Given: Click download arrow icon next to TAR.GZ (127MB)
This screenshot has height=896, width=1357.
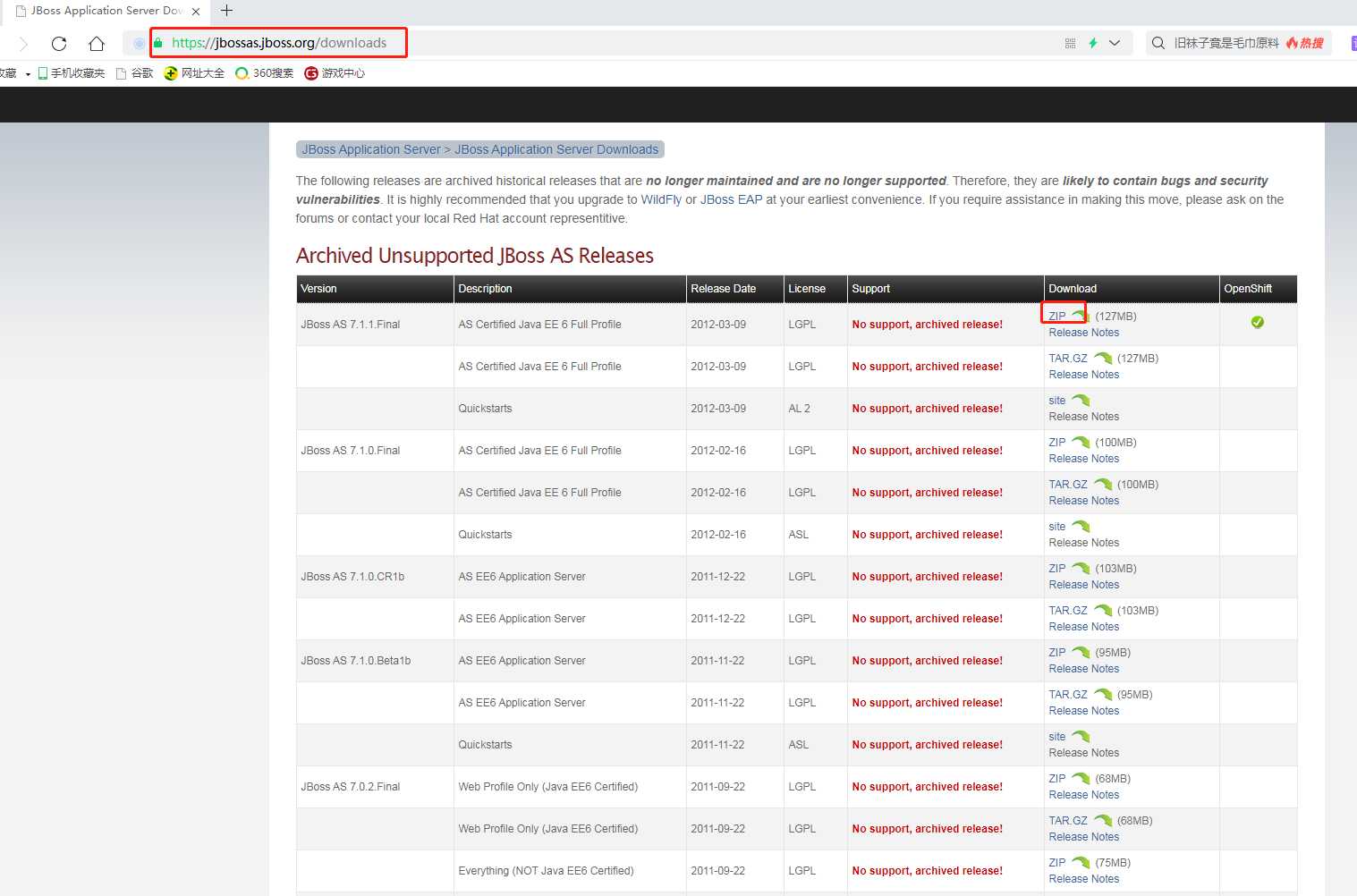Looking at the screenshot, I should point(1102,359).
